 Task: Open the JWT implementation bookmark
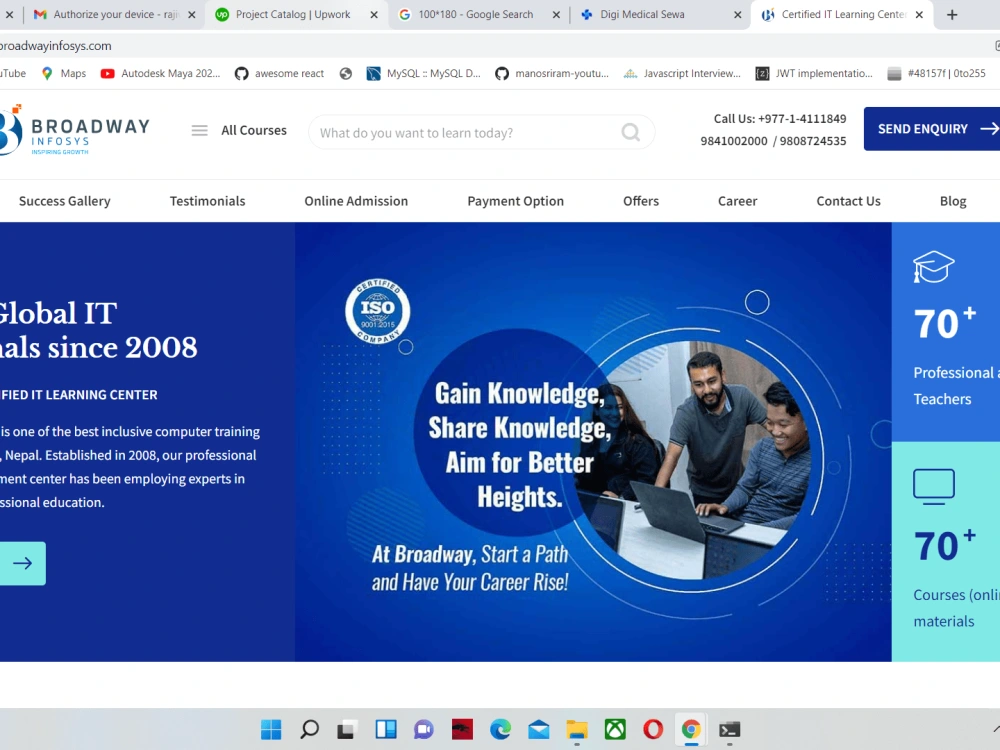coord(814,73)
